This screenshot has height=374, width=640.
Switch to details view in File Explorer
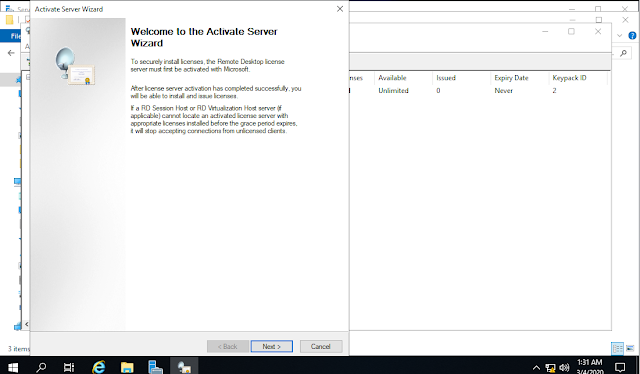(617, 348)
